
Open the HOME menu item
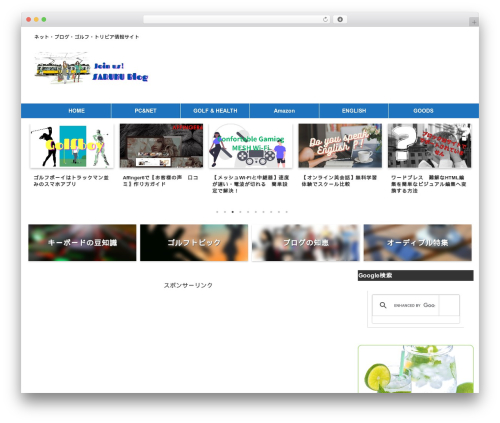click(76, 111)
